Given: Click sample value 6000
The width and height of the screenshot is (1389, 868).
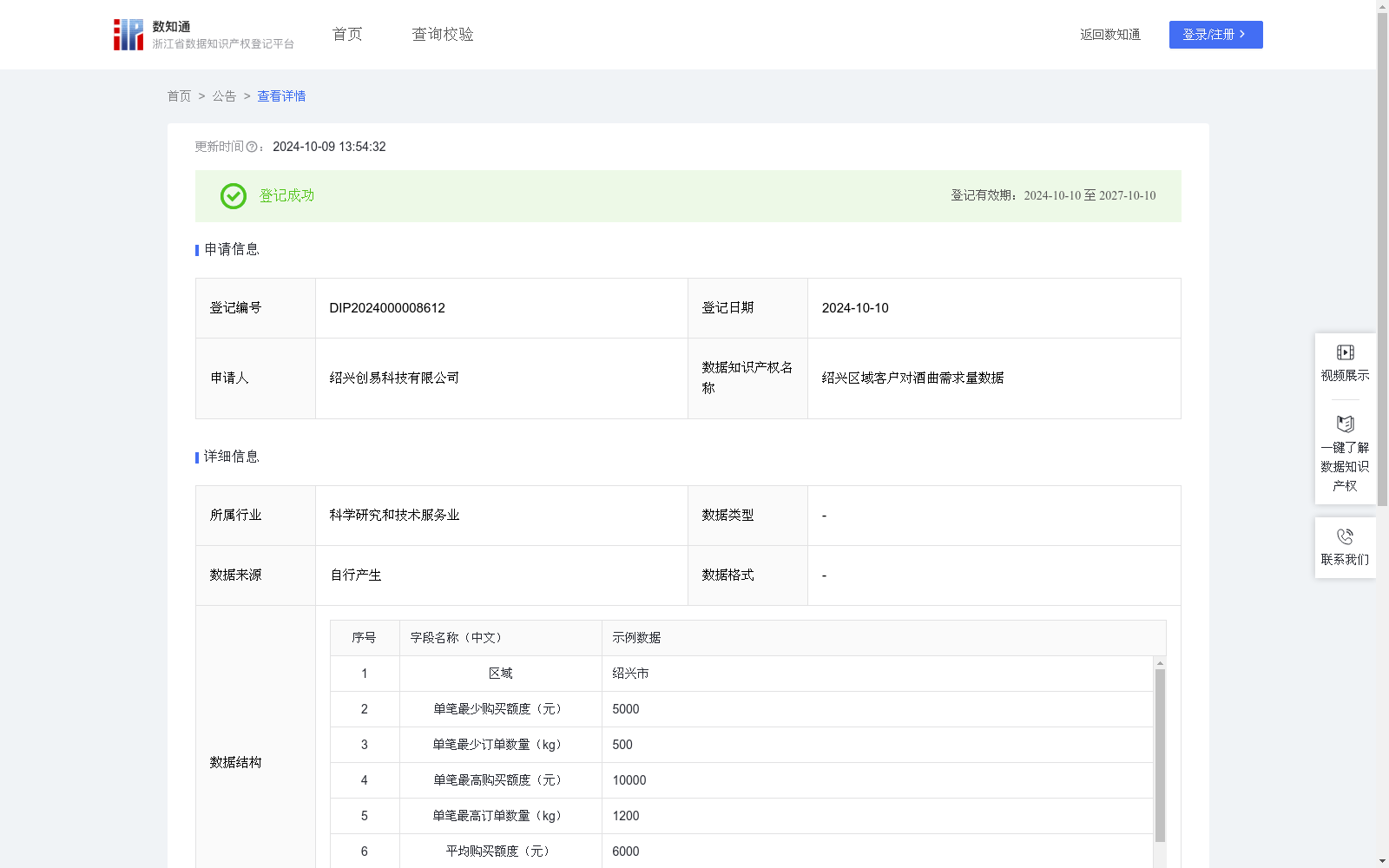Looking at the screenshot, I should (x=626, y=852).
